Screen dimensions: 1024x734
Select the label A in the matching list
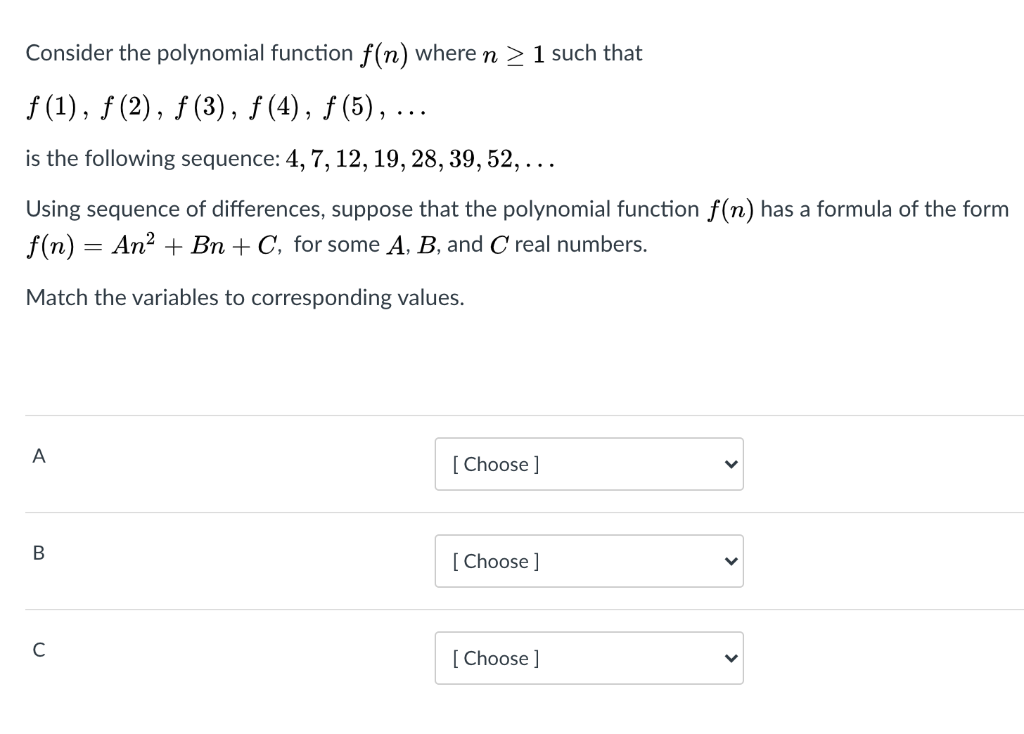[x=38, y=456]
